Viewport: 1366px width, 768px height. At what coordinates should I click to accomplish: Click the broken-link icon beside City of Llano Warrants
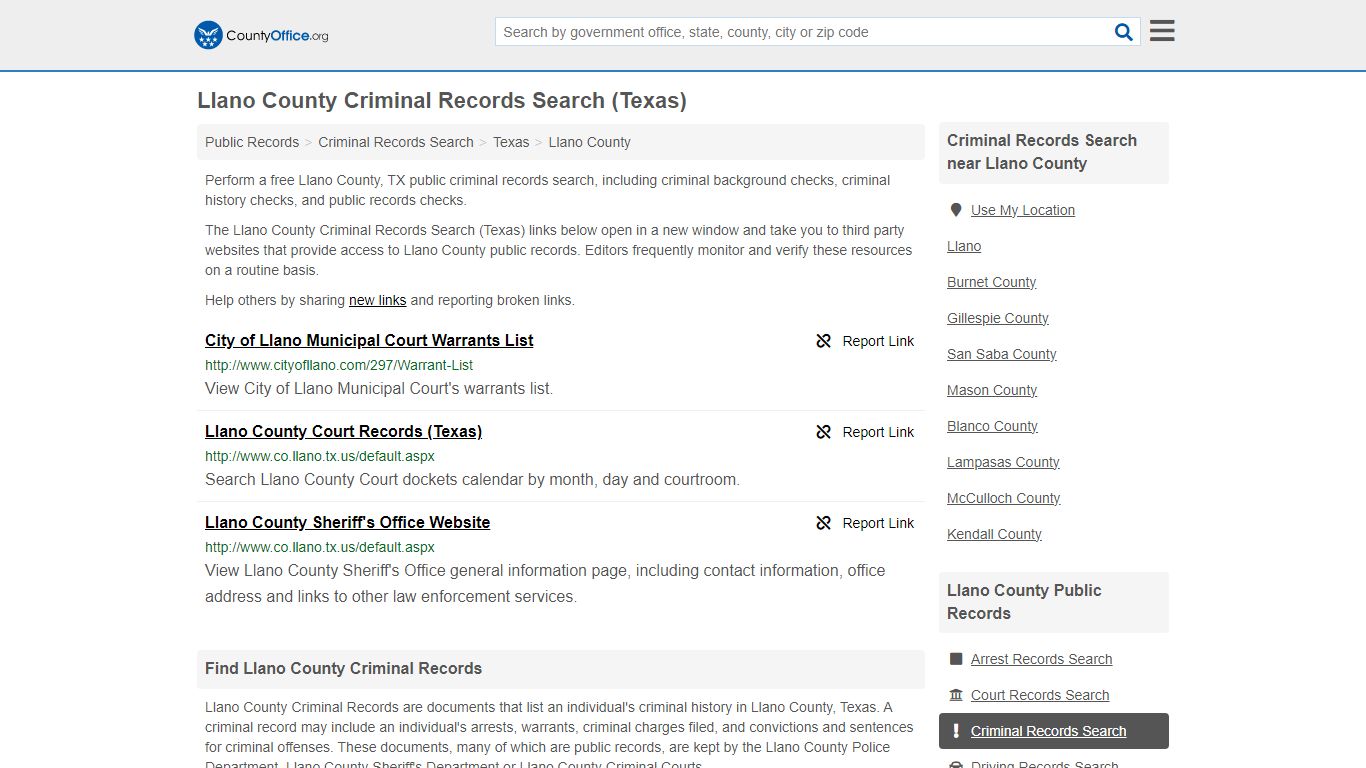coord(824,341)
